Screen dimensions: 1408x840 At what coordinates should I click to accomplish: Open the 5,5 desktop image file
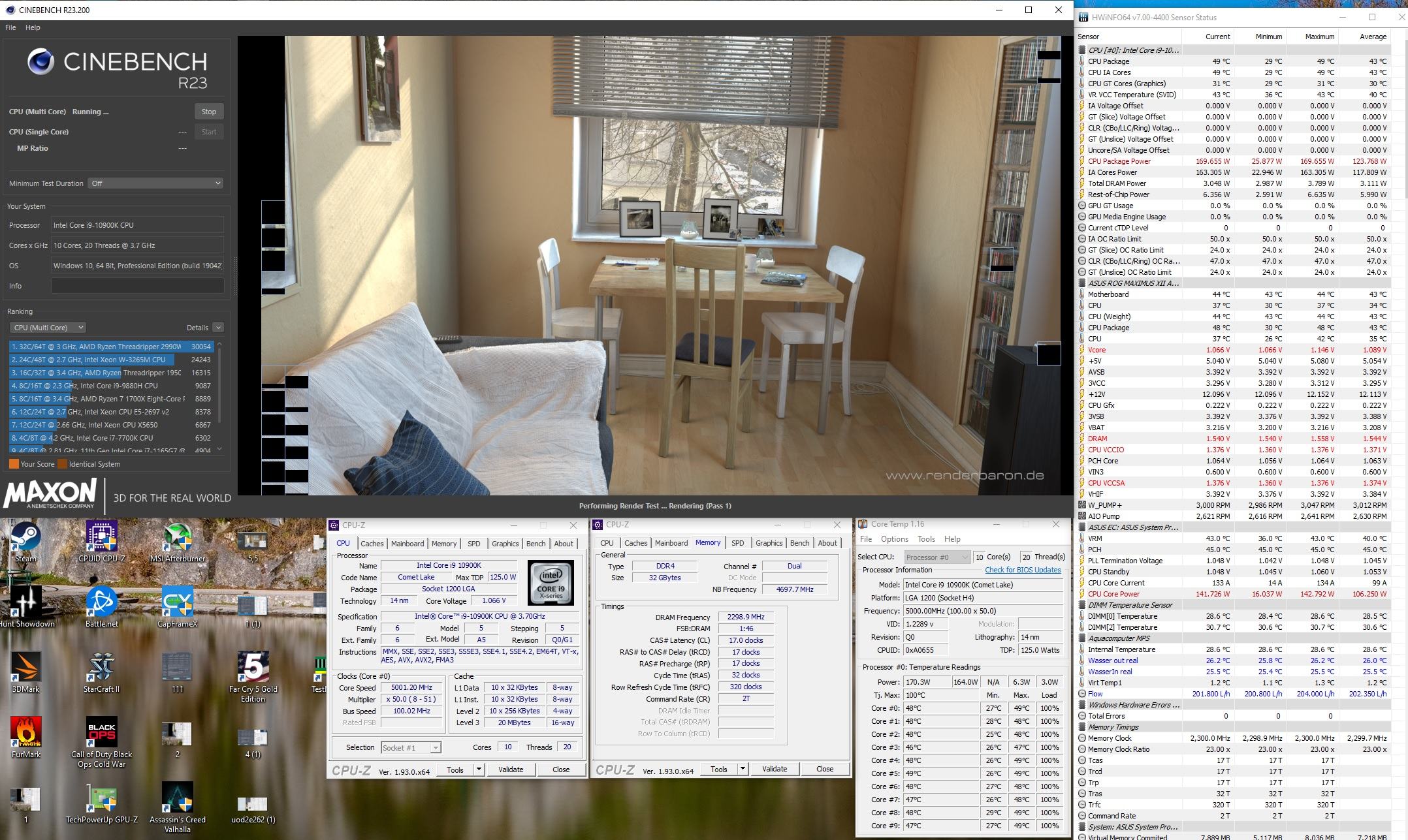(253, 547)
